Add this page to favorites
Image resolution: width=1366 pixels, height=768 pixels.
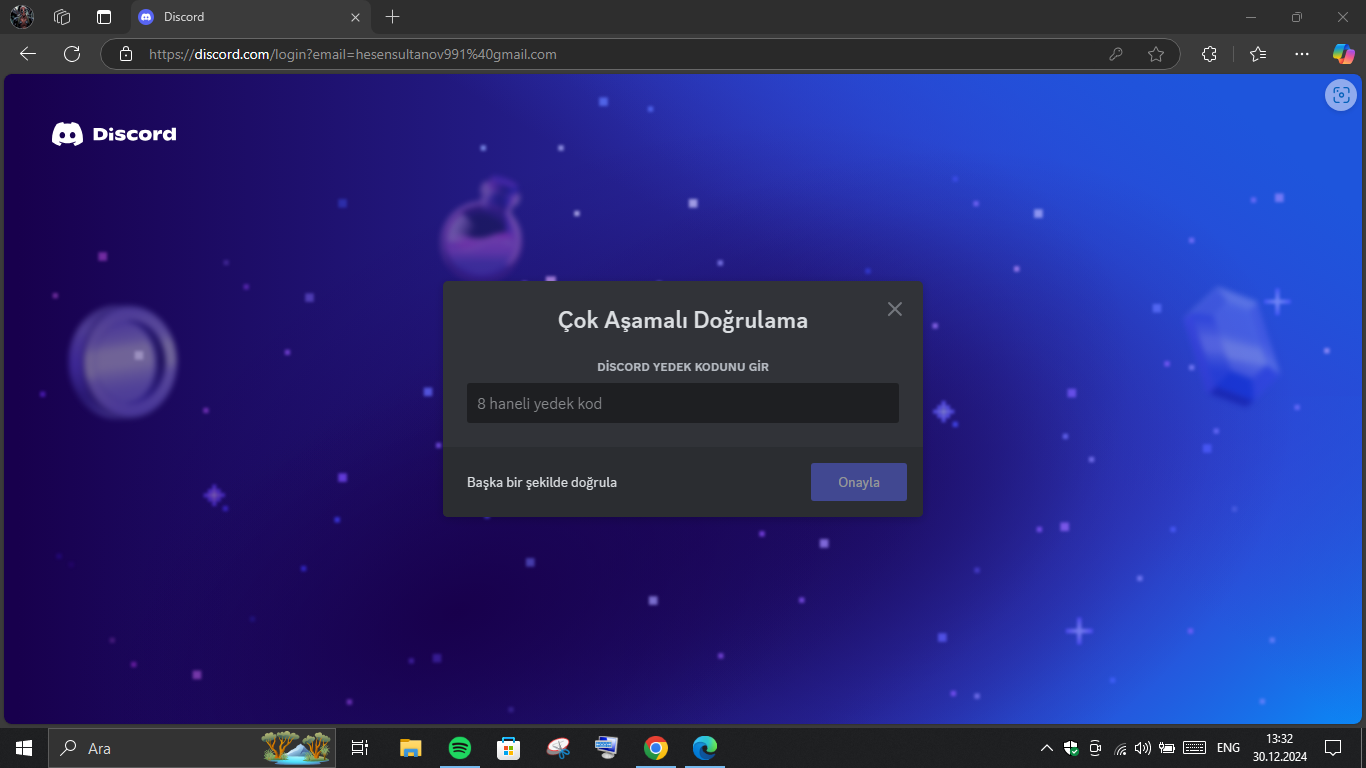coord(1156,54)
